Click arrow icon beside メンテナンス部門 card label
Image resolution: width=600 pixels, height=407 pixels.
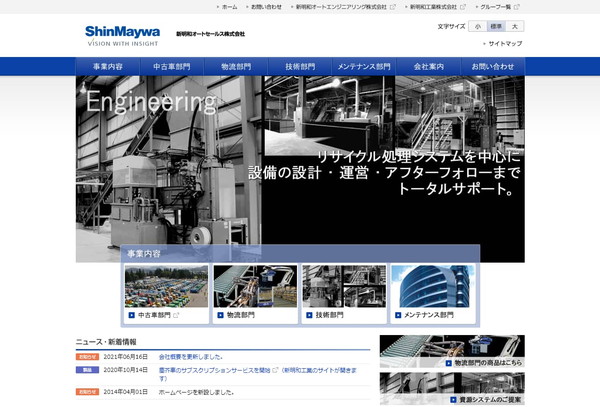pos(398,315)
